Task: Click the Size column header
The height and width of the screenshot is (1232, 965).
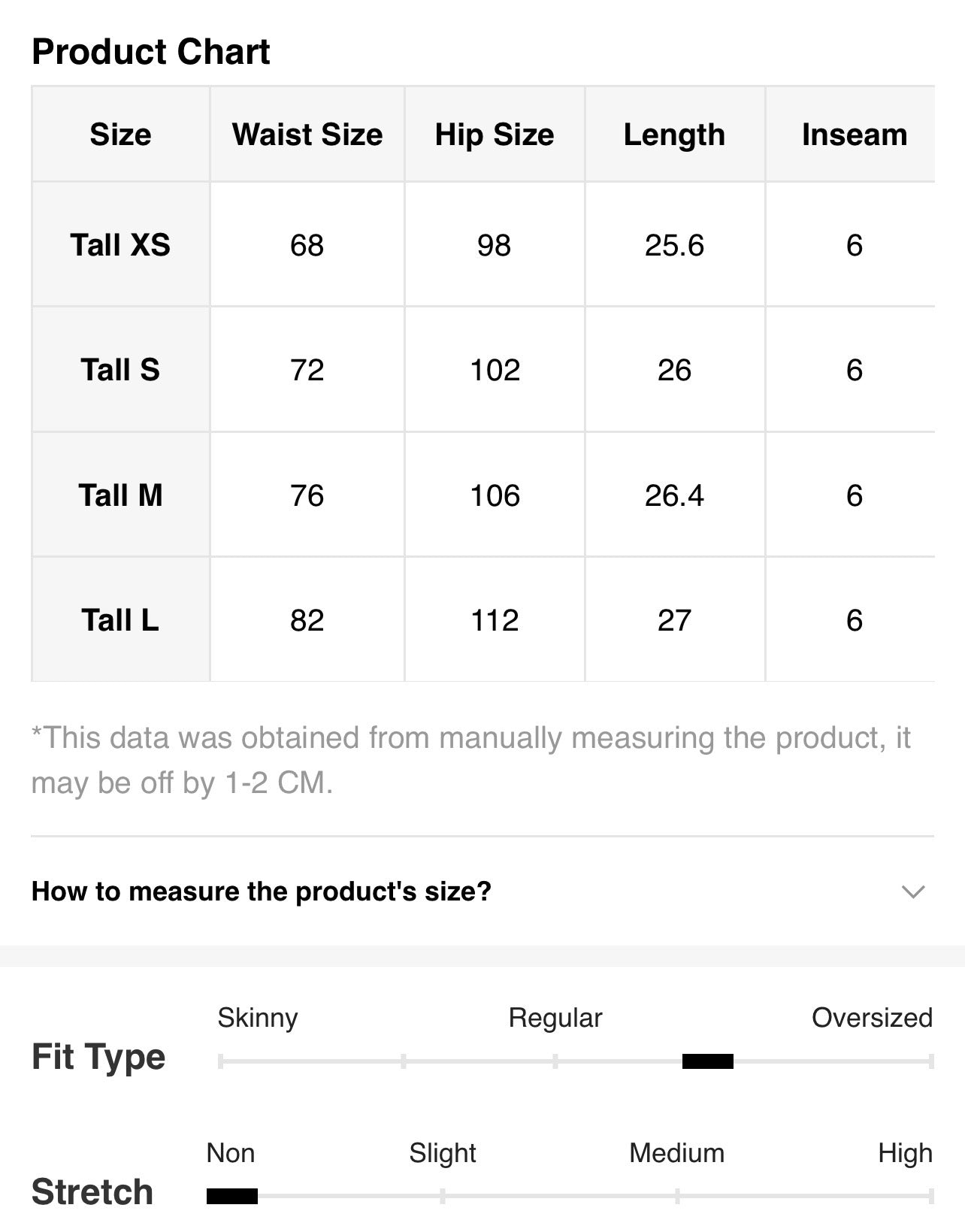Action: click(x=120, y=135)
